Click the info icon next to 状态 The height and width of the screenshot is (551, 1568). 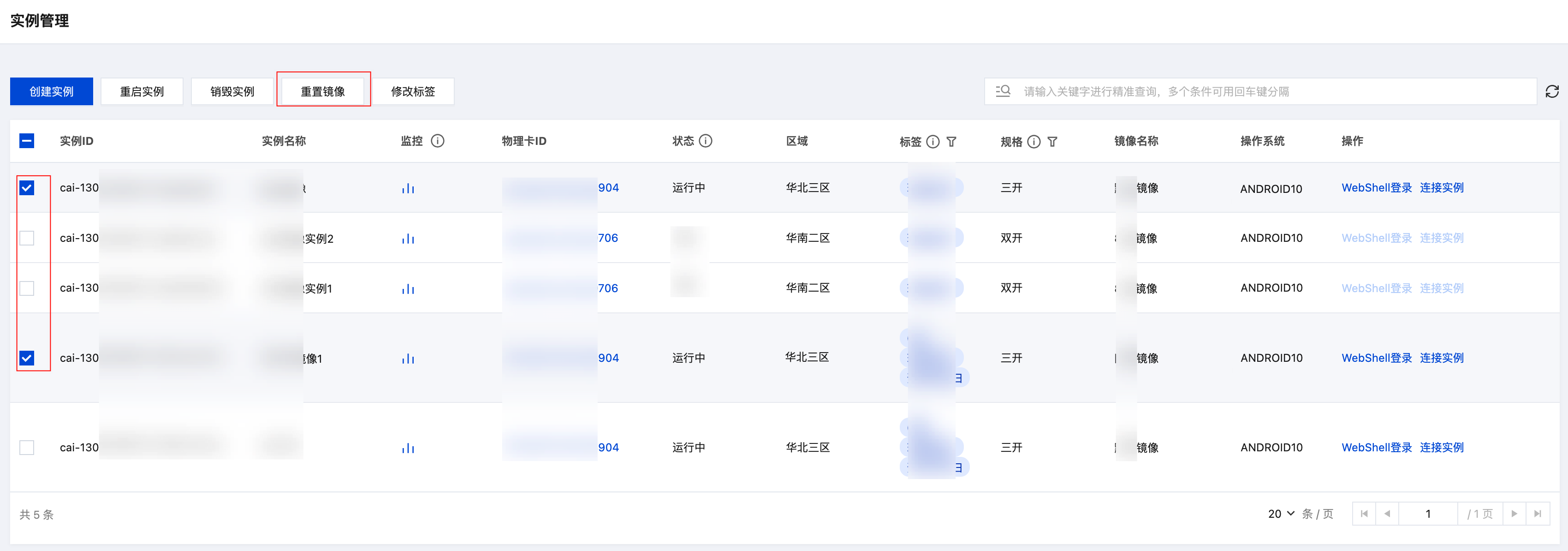706,141
